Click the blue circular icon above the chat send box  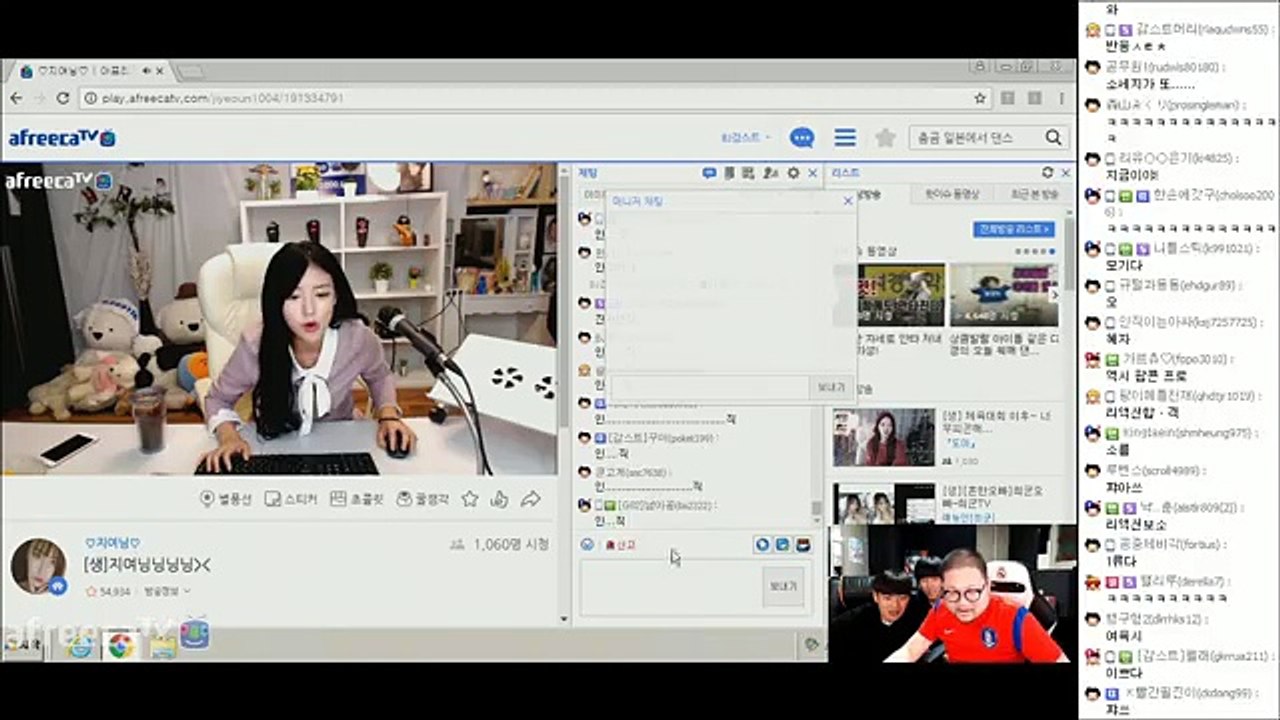[763, 545]
